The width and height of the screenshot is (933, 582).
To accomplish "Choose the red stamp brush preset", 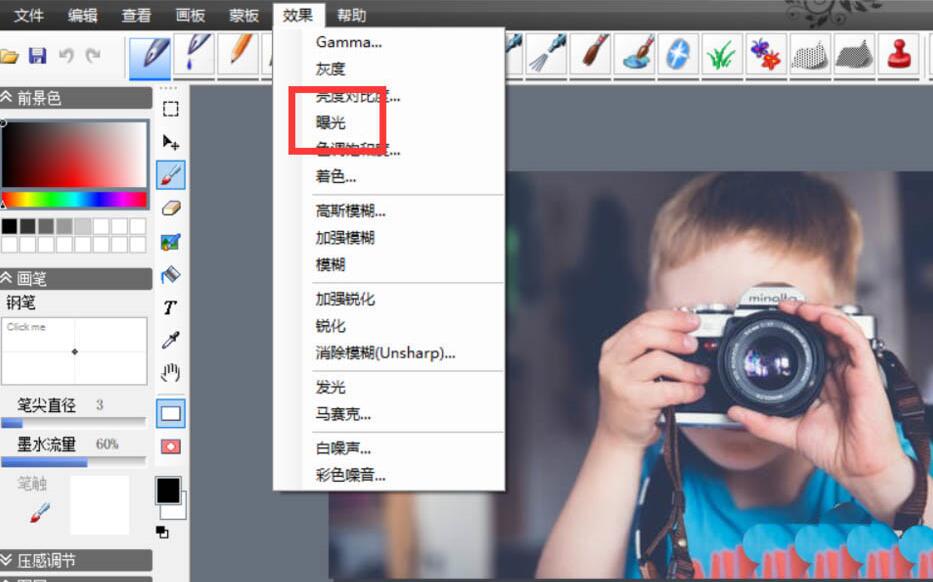I will coord(900,55).
